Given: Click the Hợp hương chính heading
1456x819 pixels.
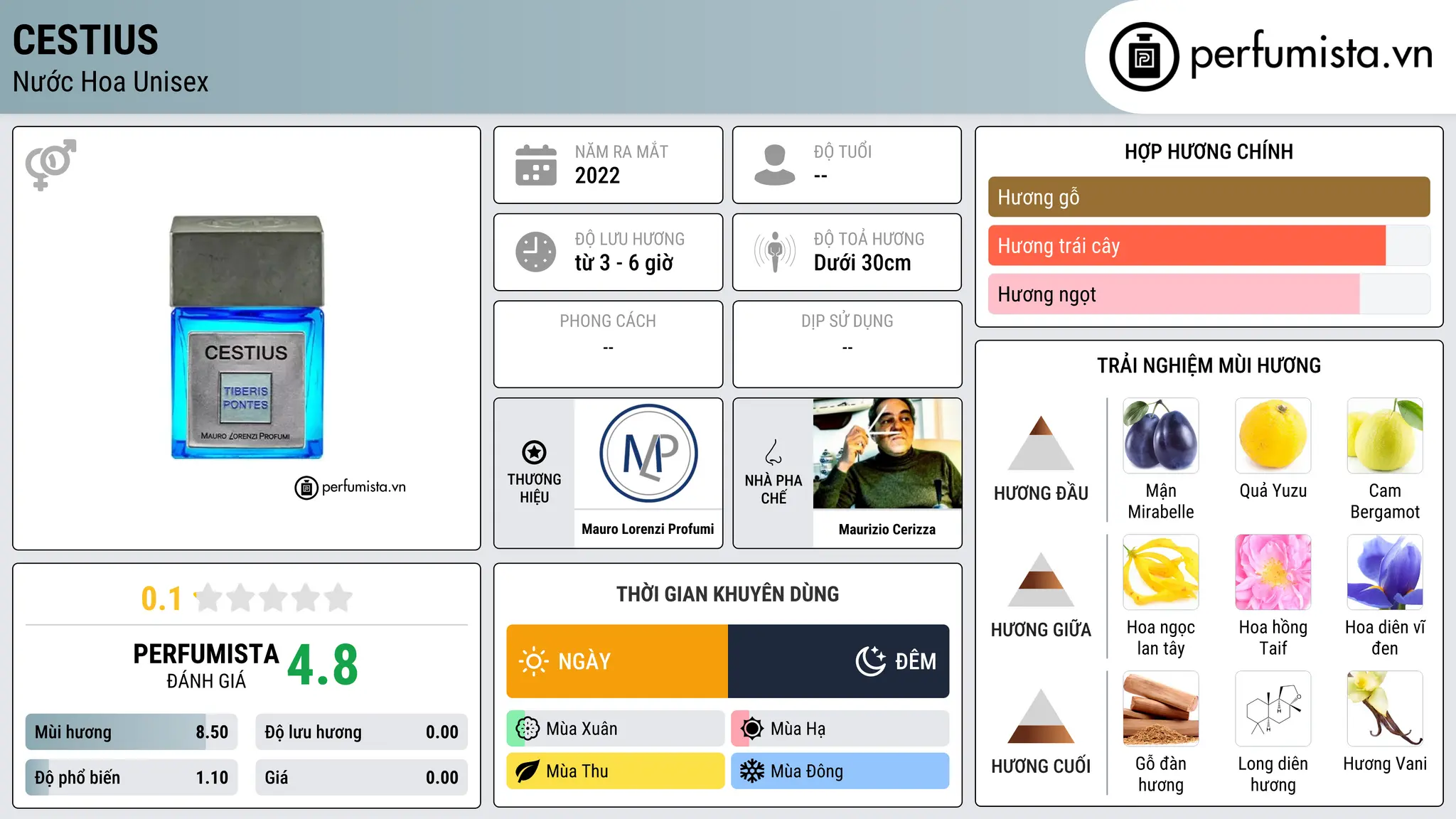Looking at the screenshot, I should coord(1209,151).
